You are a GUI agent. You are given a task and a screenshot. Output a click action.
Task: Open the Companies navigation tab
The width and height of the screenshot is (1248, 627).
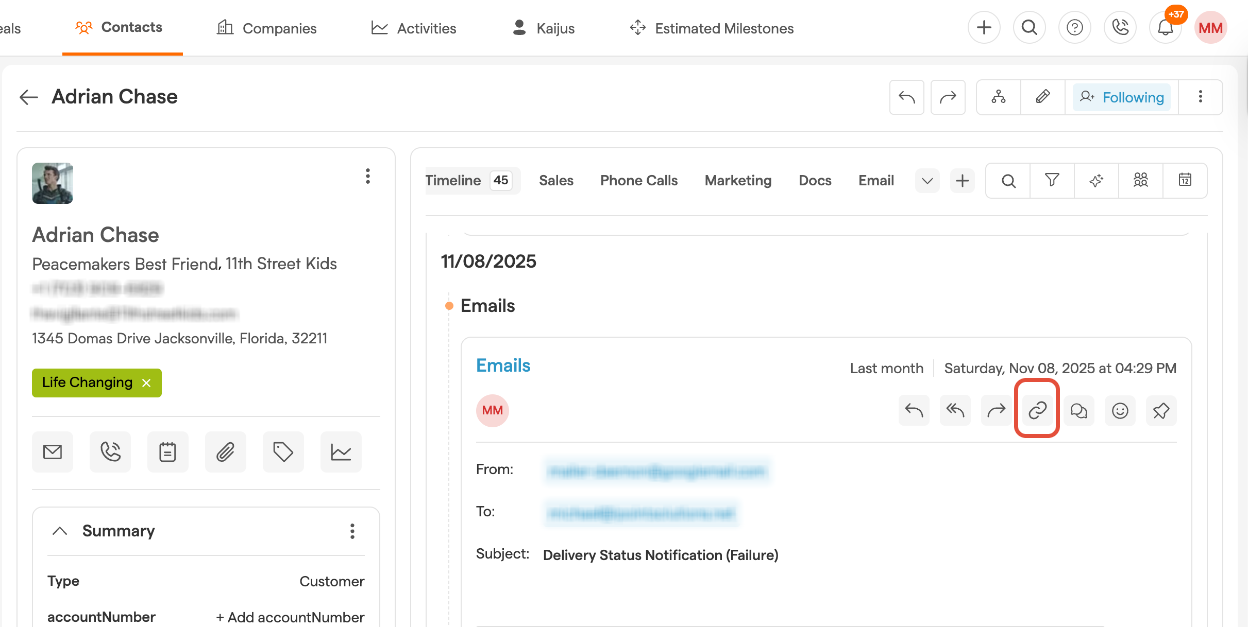point(267,28)
